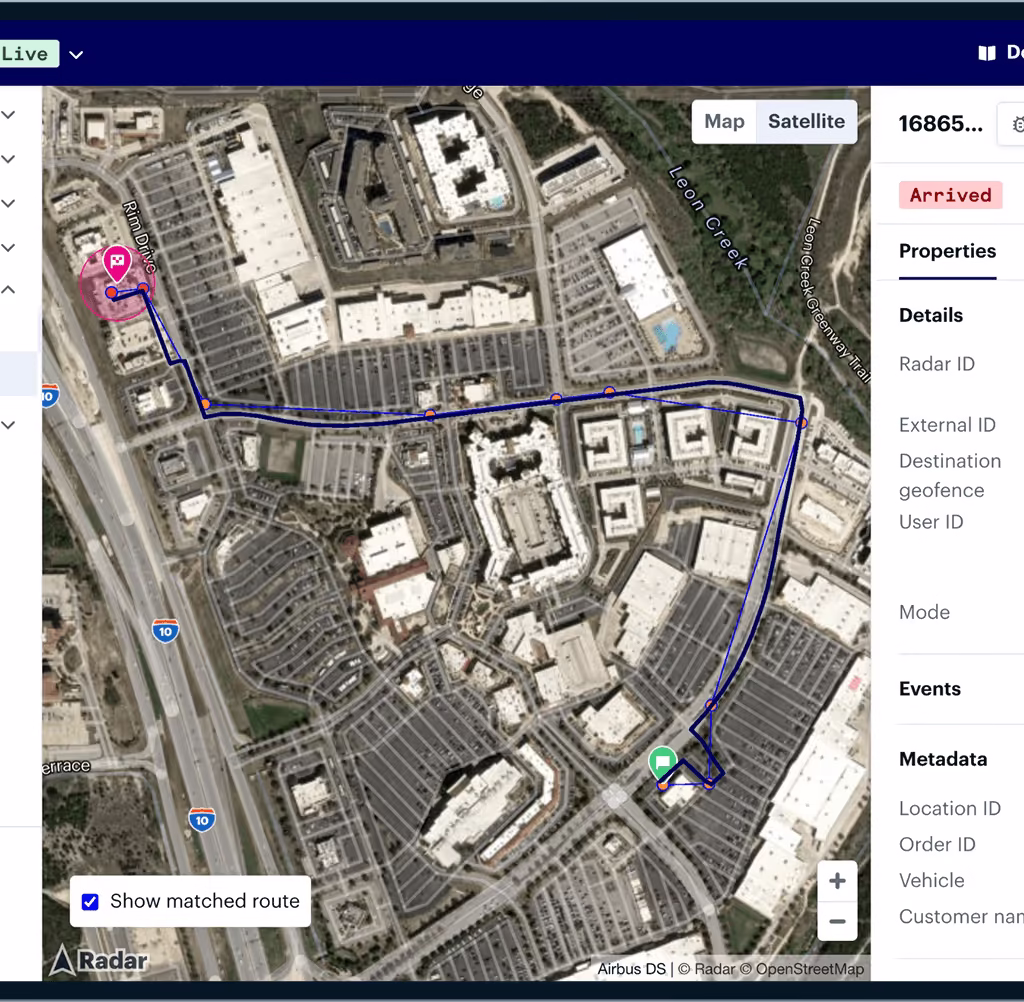The image size is (1024, 1002).
Task: Click the Vehicle metadata label
Action: pos(931,881)
